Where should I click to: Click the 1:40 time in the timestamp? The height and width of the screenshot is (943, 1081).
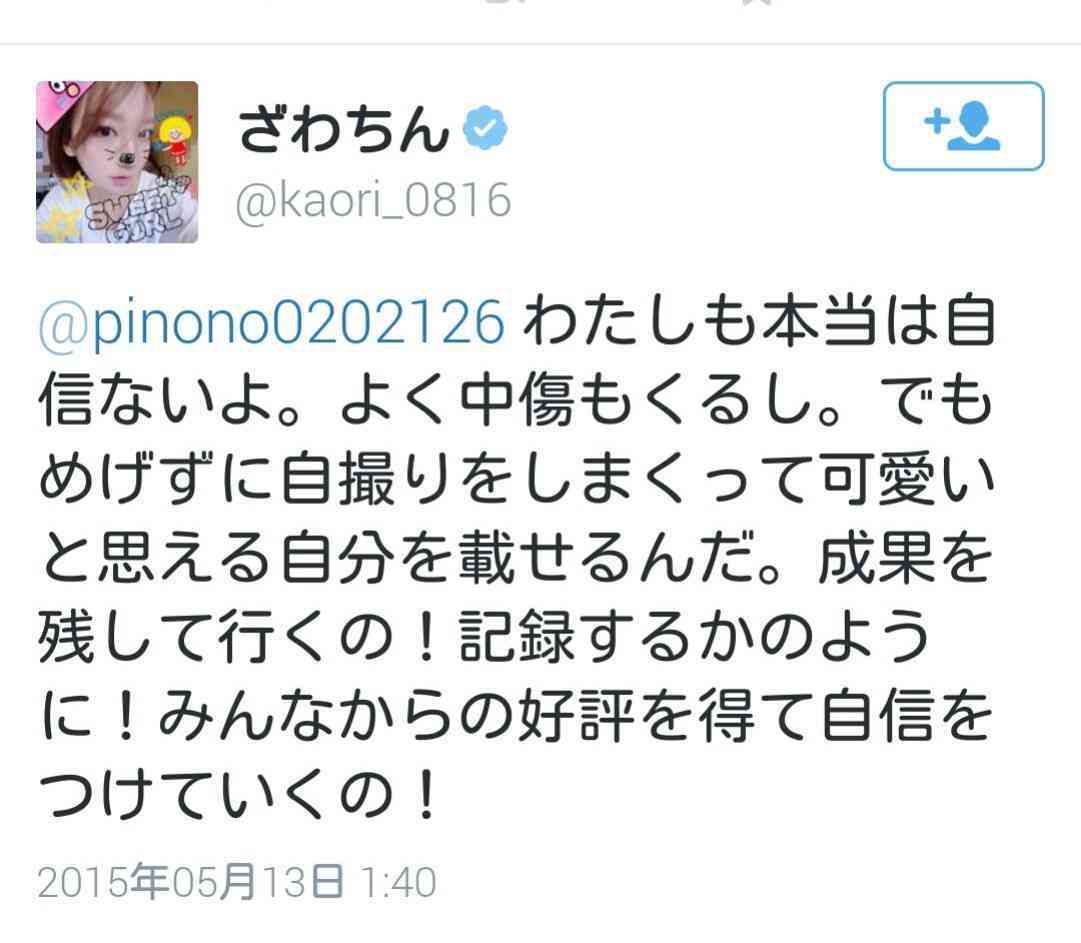[x=398, y=882]
